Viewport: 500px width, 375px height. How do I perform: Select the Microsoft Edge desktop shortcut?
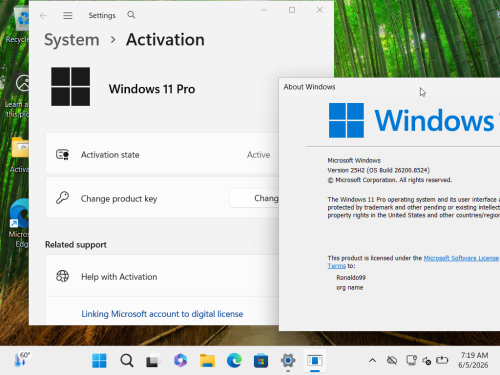coord(19,223)
